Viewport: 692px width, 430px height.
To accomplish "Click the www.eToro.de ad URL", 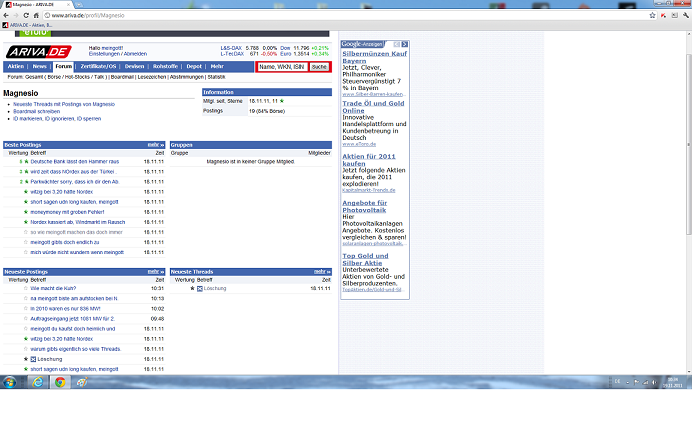I will 359,144.
